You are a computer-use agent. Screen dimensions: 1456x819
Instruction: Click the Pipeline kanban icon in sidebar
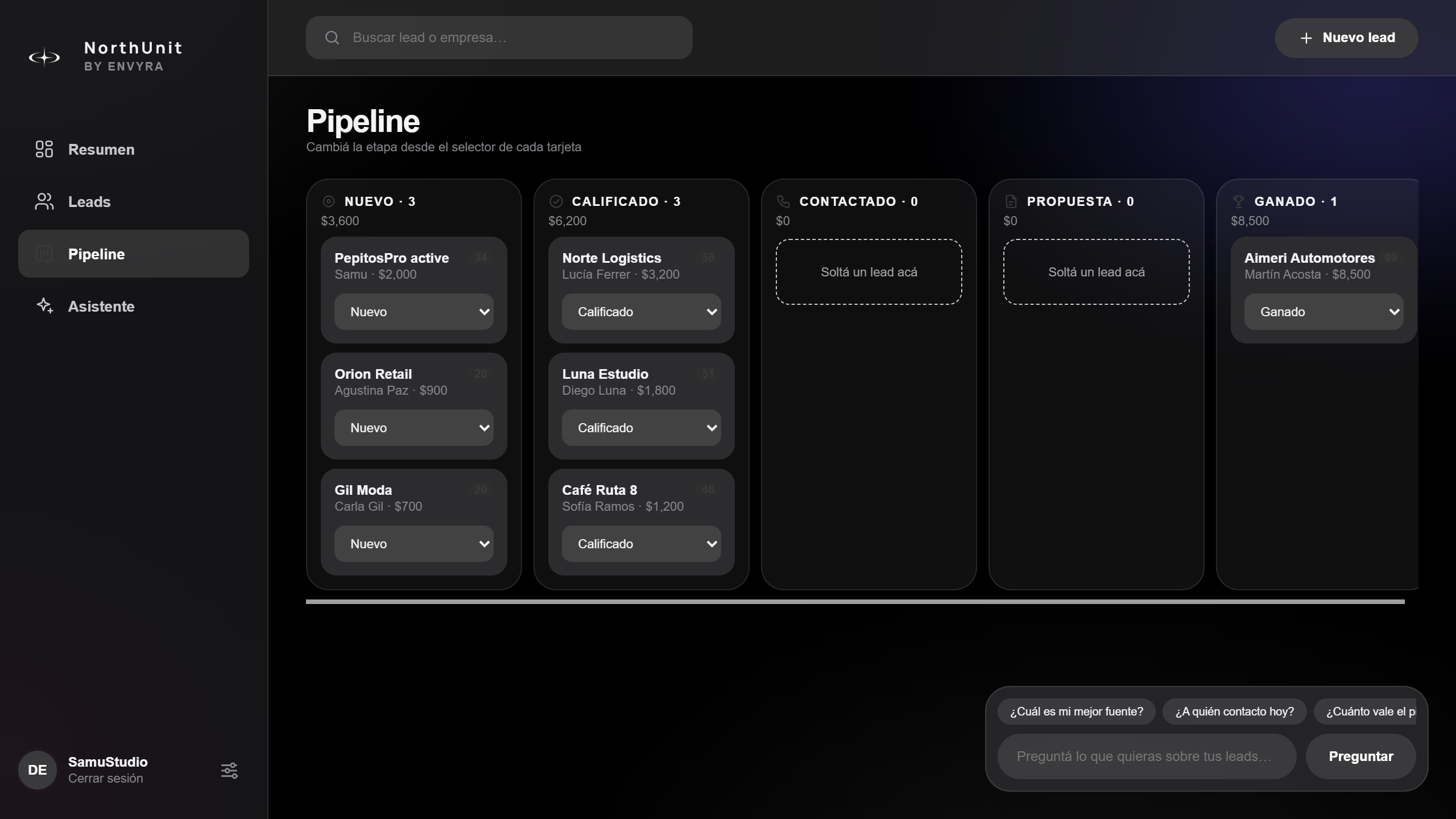[x=44, y=254]
